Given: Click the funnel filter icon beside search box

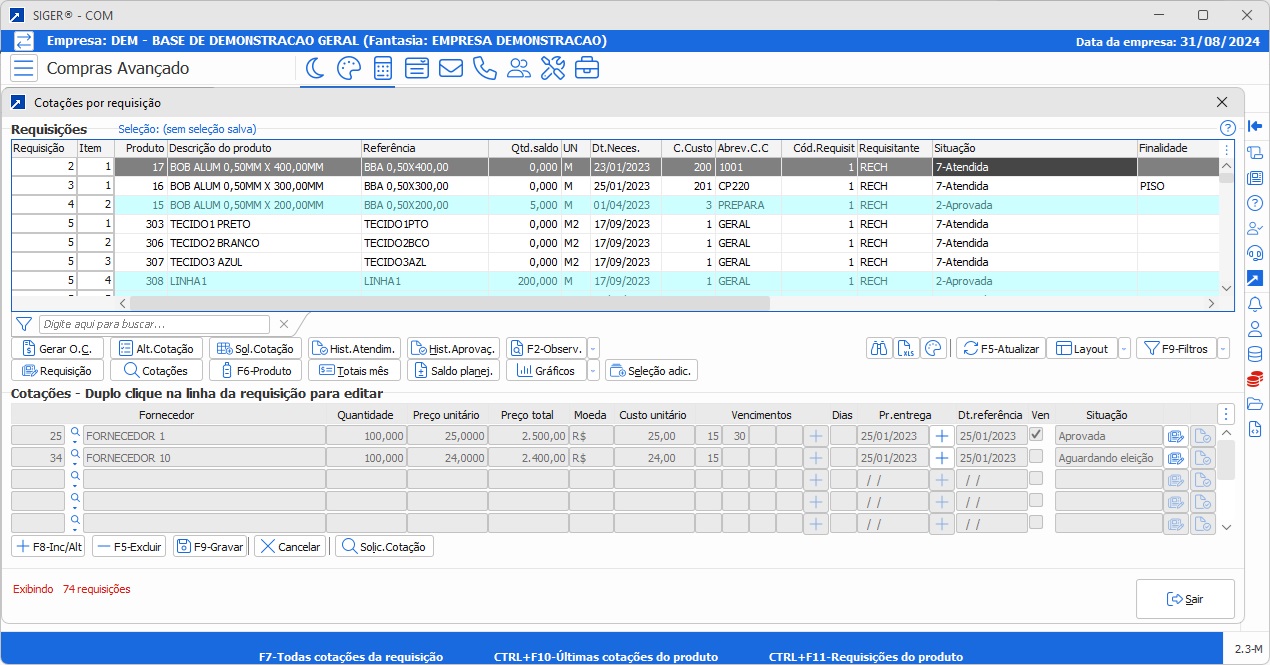Looking at the screenshot, I should coord(24,324).
